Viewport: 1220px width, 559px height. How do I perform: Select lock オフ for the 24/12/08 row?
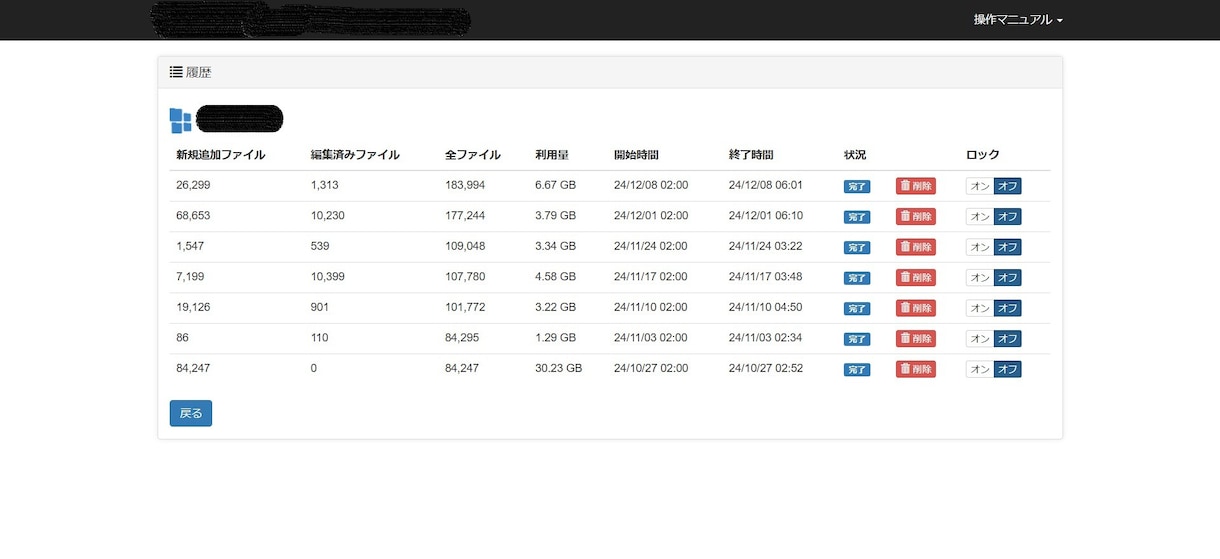click(x=1008, y=186)
